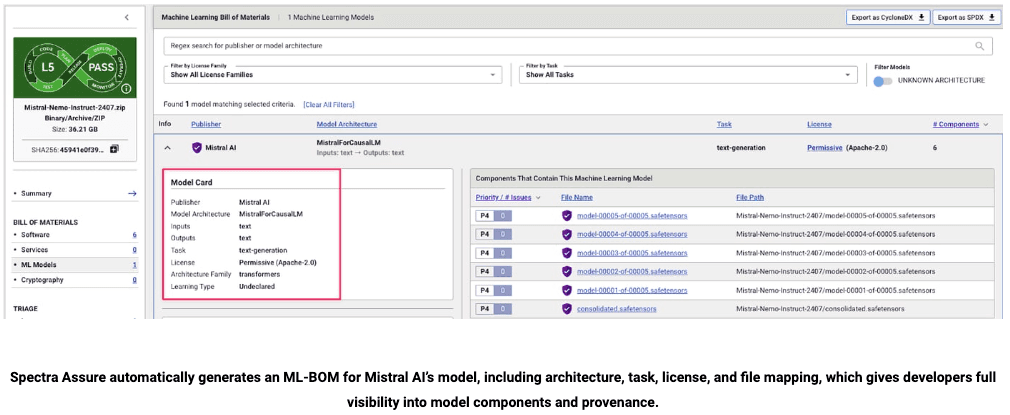Click the Software count link 6
This screenshot has height=415, width=1010.
click(134, 235)
